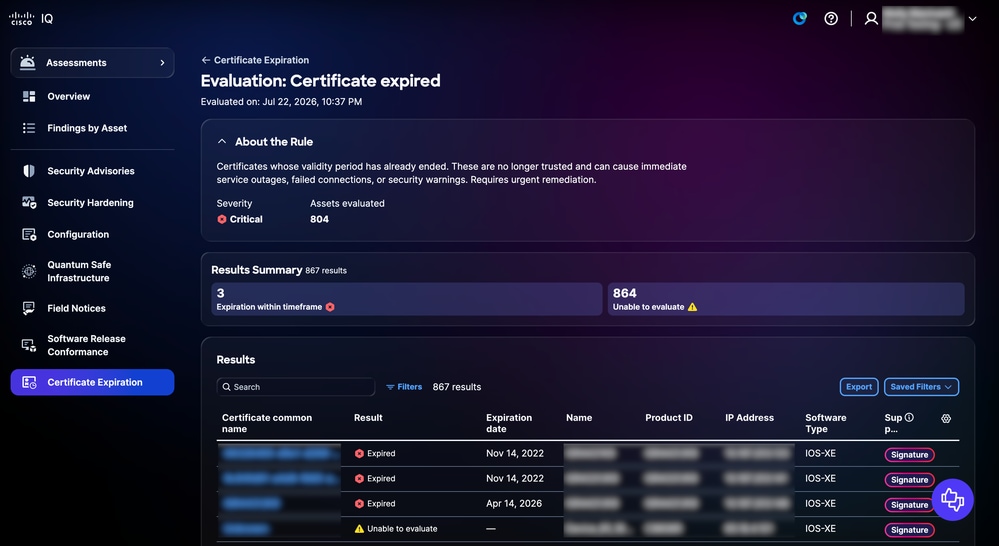The image size is (999, 546).
Task: Collapse the About the Rule section
Action: click(x=222, y=141)
